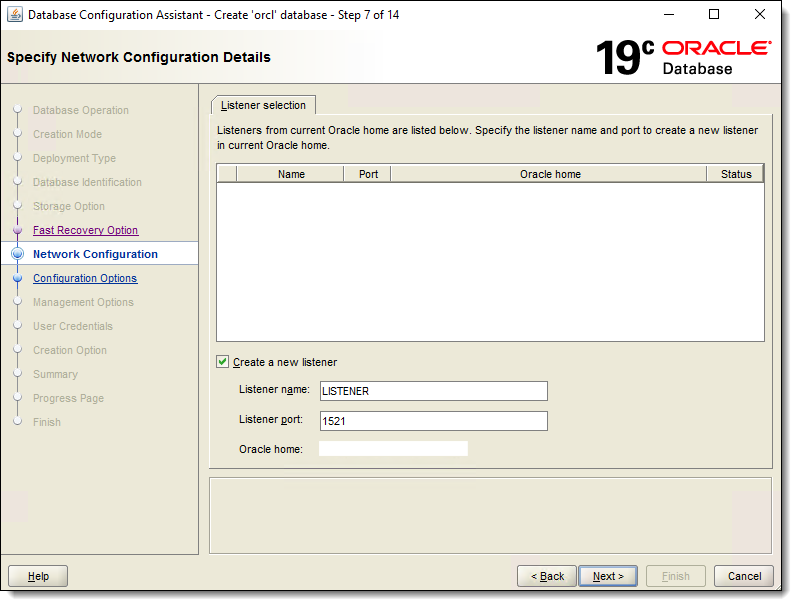This screenshot has height=606, width=797.
Task: Click the Cancel button
Action: click(744, 576)
